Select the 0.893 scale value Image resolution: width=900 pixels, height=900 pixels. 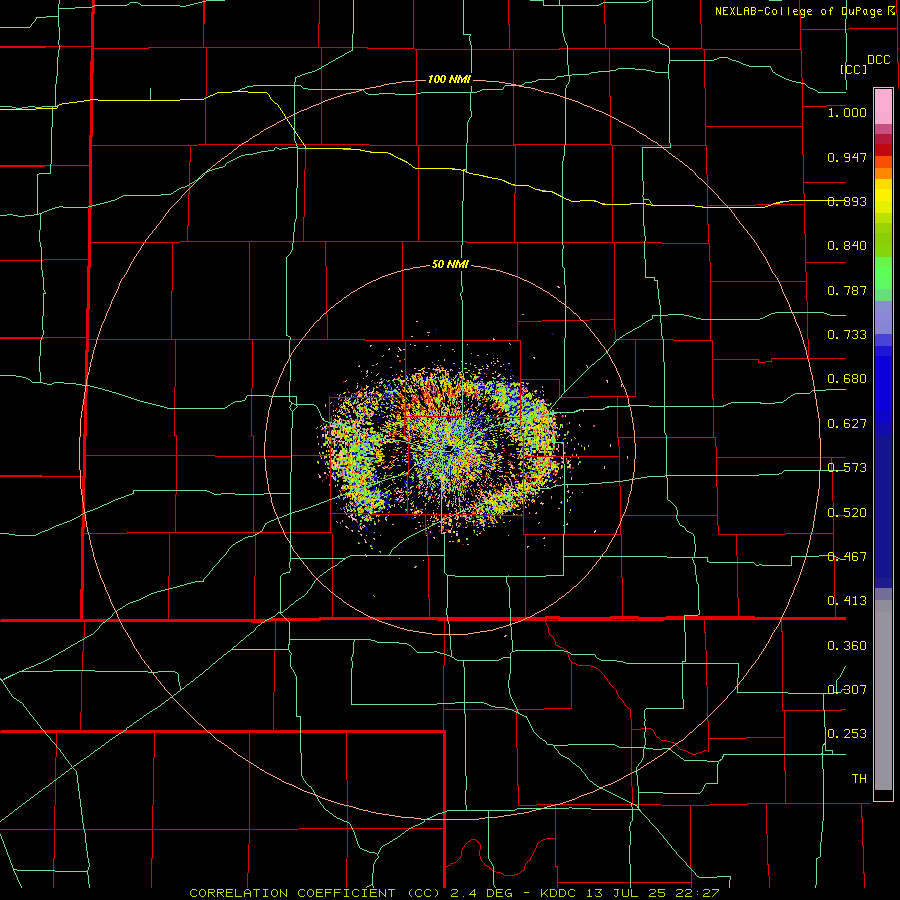point(847,201)
